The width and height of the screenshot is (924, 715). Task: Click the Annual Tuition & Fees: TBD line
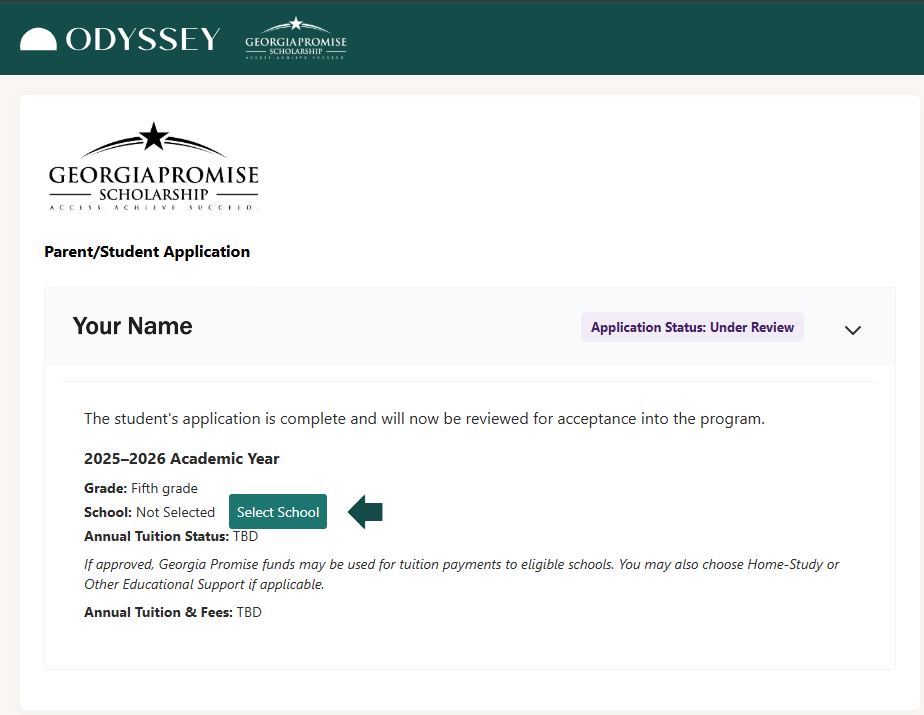point(173,612)
